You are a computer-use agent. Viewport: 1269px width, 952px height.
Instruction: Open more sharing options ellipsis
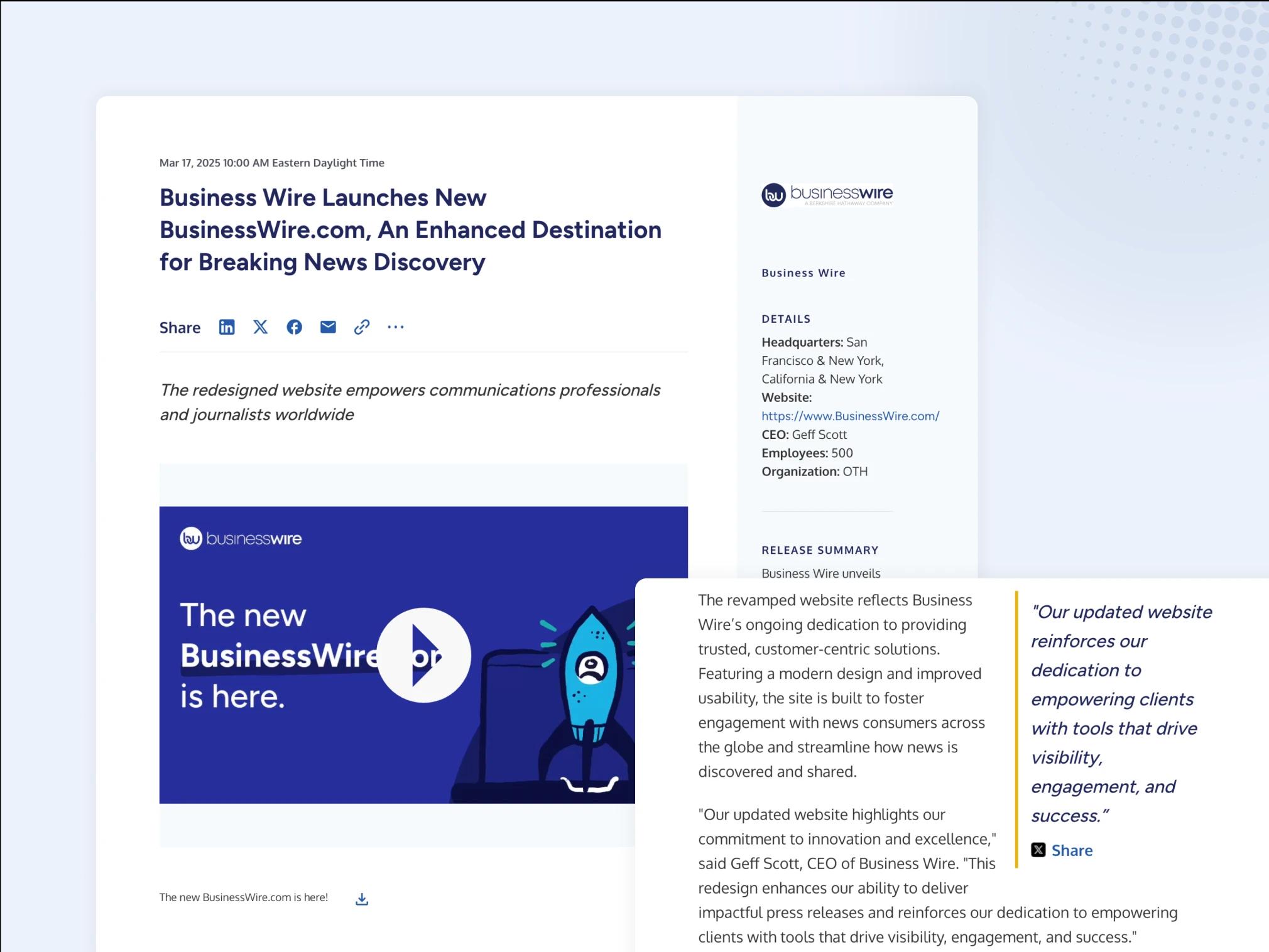(395, 327)
